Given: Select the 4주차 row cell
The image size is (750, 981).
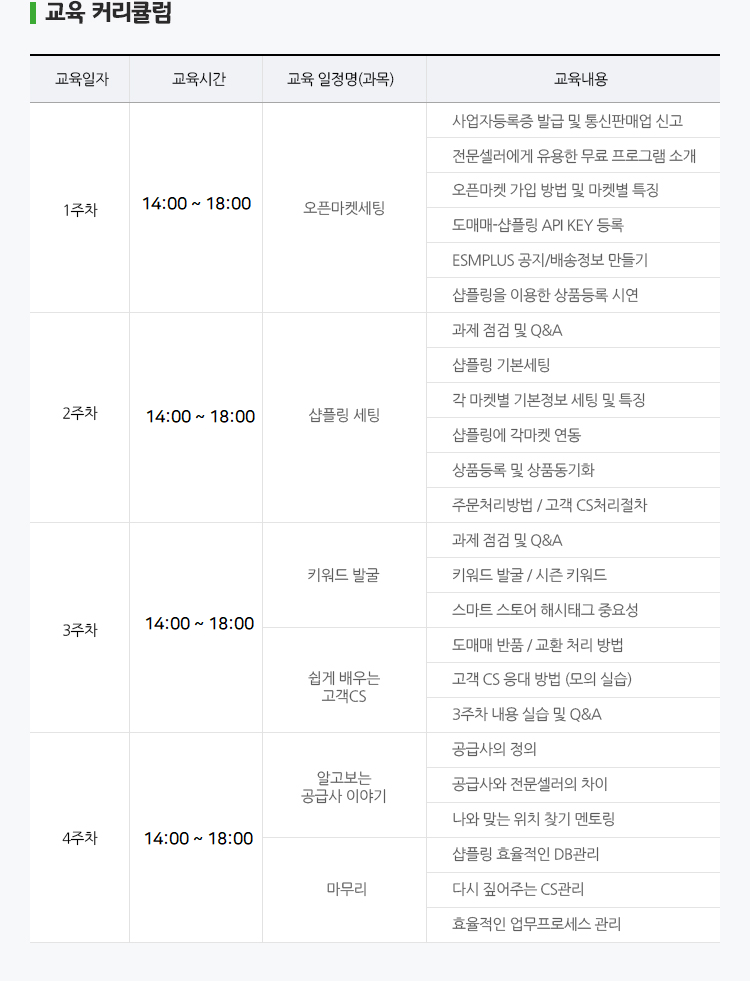Looking at the screenshot, I should [80, 838].
